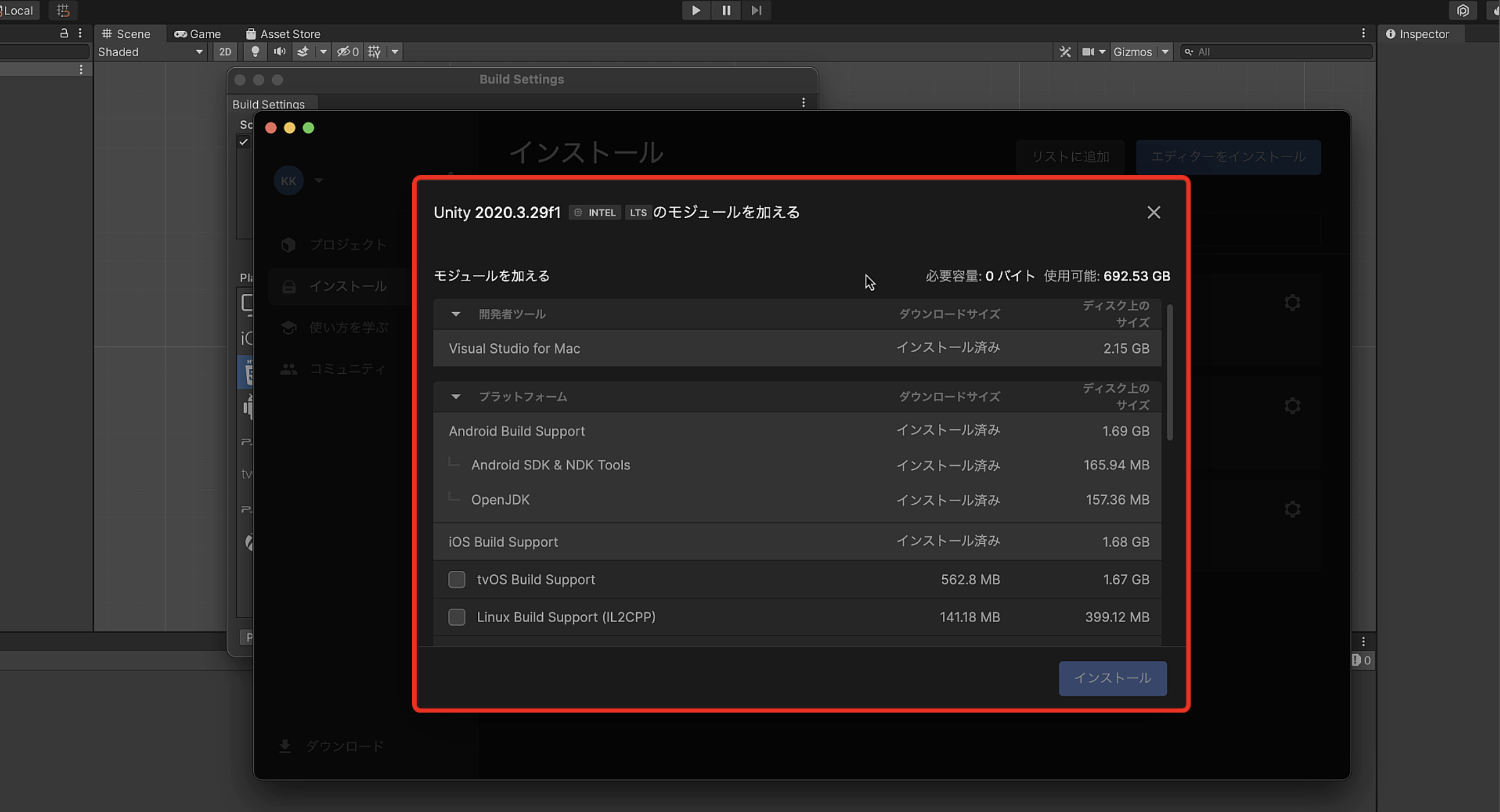The width and height of the screenshot is (1500, 812).
Task: Toggle the hierarchy panel lock icon
Action: click(64, 33)
